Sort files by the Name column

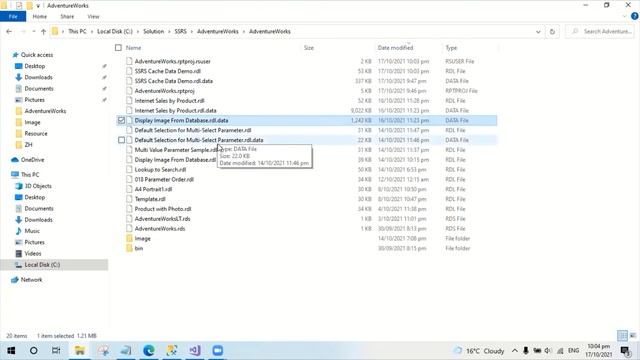(133, 48)
